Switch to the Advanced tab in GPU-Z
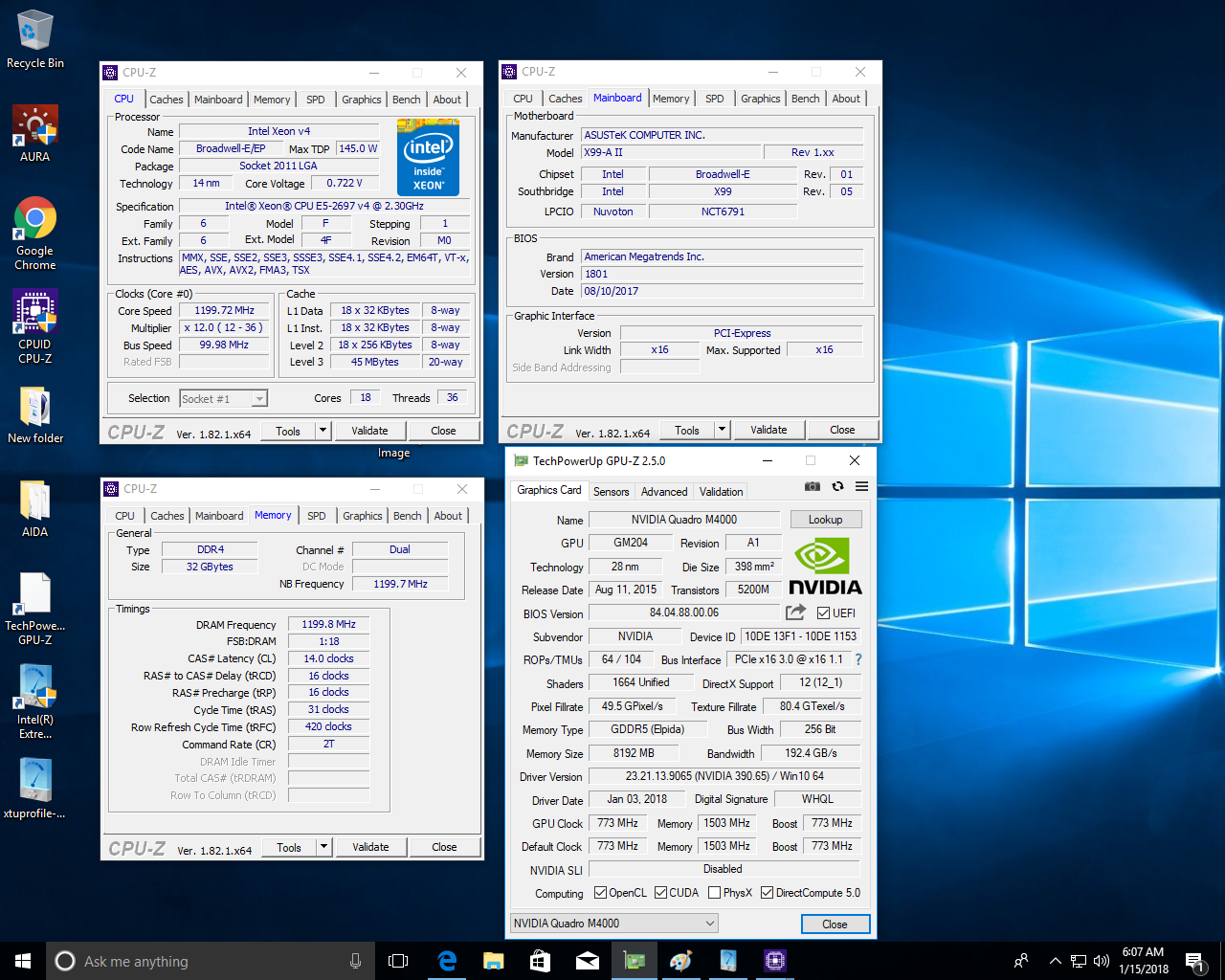This screenshot has height=980, width=1225. [664, 491]
